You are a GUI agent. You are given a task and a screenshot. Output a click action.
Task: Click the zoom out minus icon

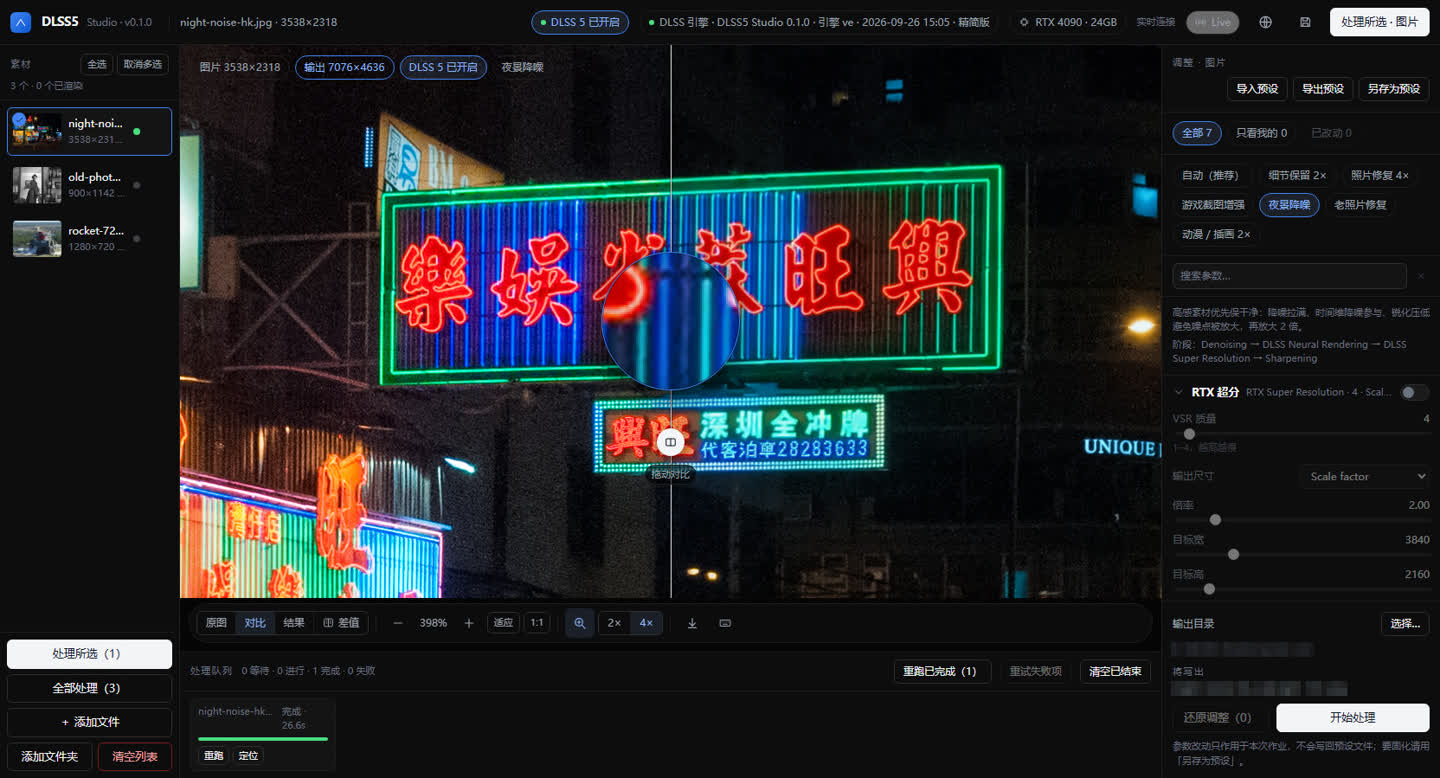coord(398,623)
